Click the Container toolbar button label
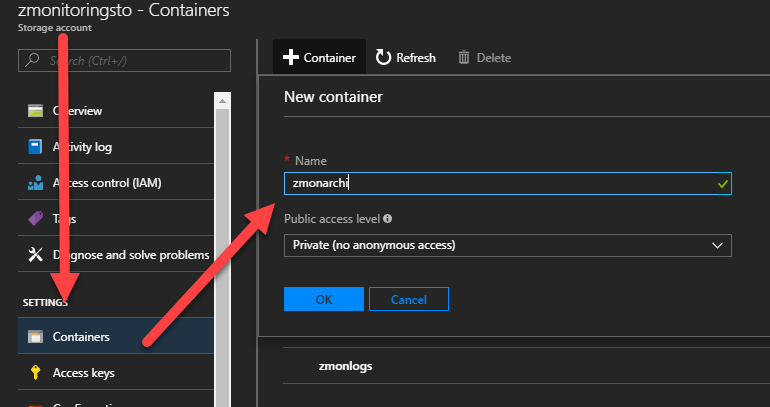 click(330, 58)
